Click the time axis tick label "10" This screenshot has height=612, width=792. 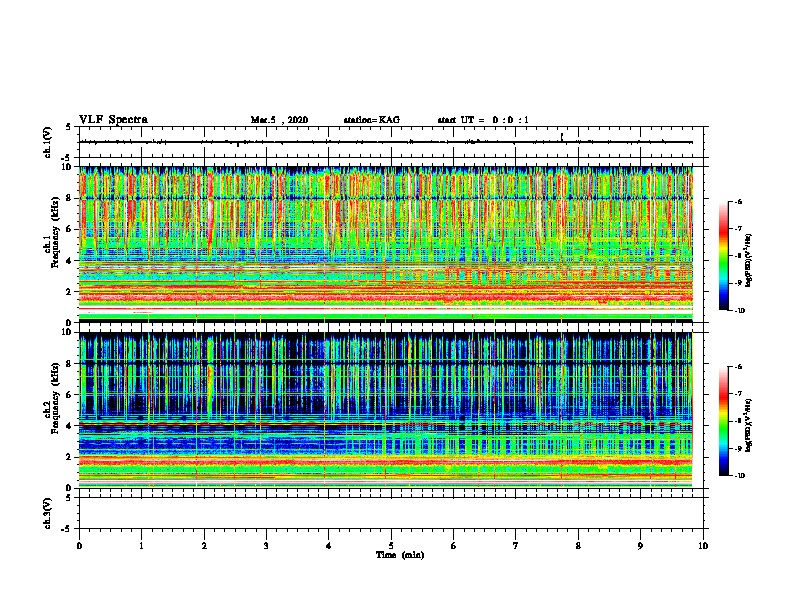703,546
